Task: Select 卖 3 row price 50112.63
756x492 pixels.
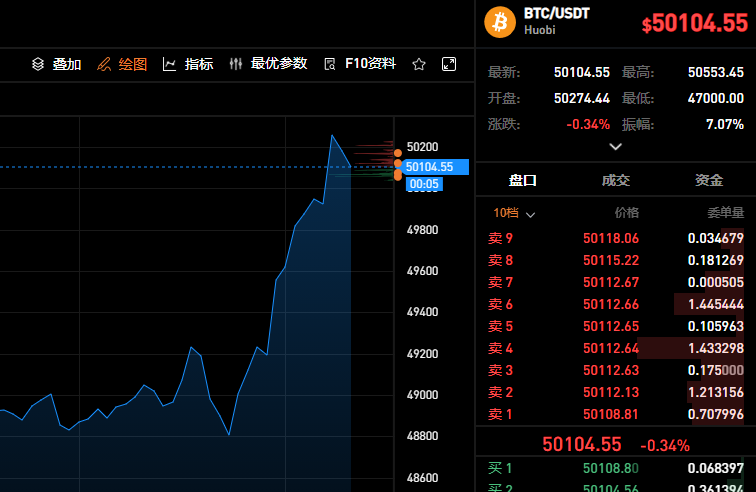Action: (x=611, y=370)
